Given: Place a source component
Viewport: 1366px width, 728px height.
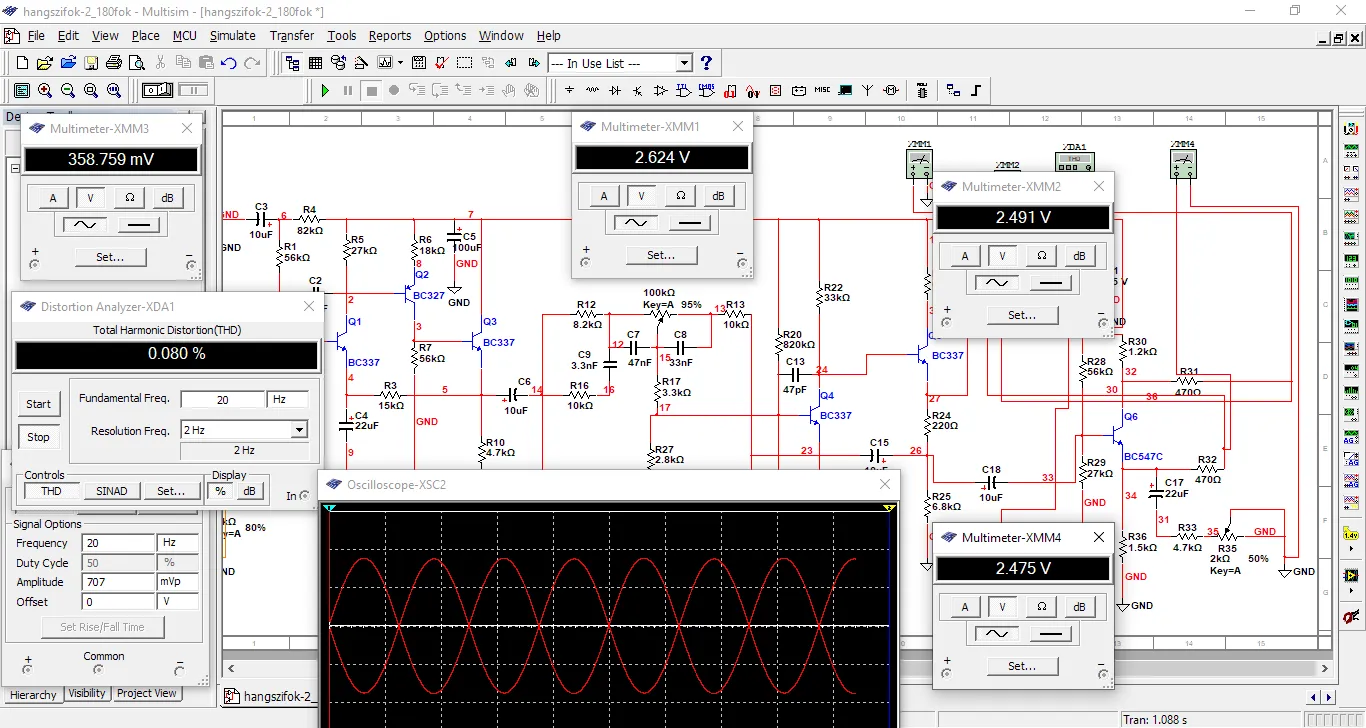Looking at the screenshot, I should click(570, 90).
